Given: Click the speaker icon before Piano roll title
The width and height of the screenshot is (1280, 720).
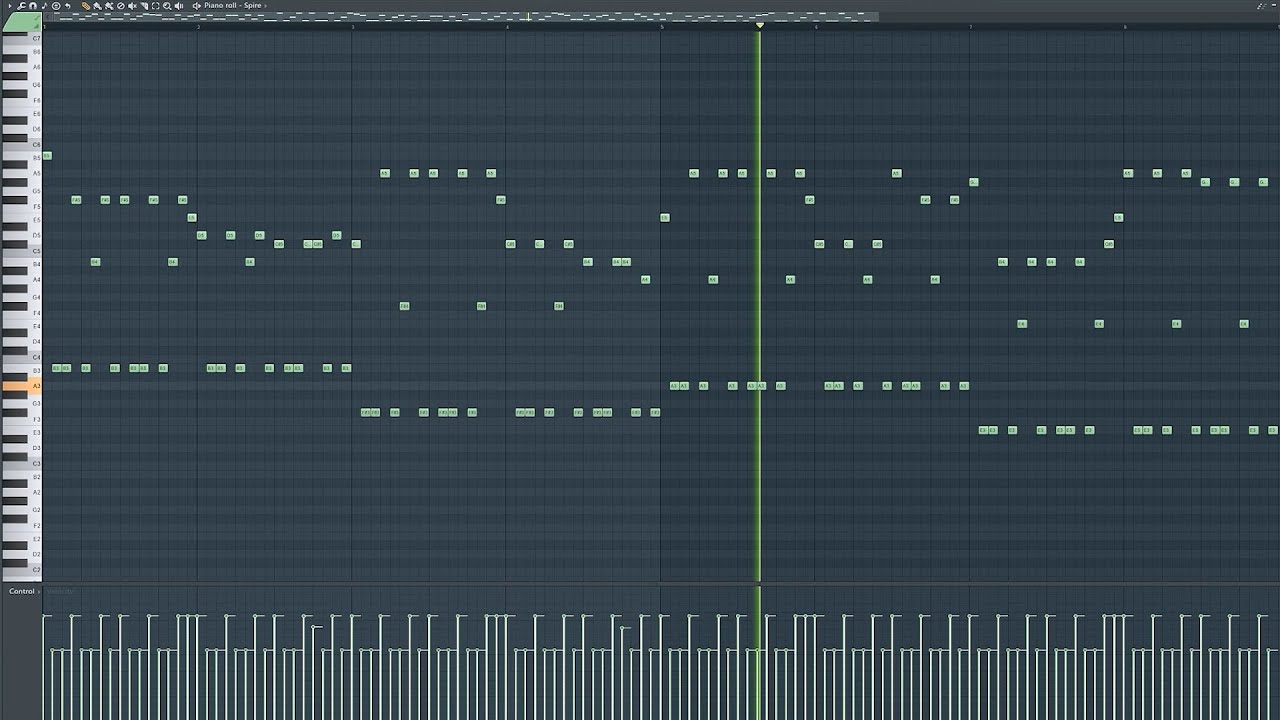Looking at the screenshot, I should [x=197, y=6].
